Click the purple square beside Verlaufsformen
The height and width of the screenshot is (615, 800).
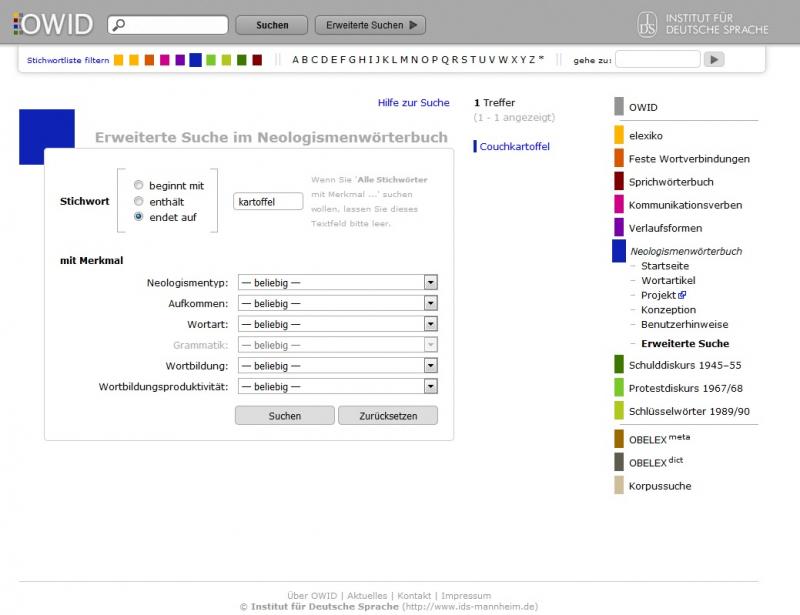tap(619, 227)
